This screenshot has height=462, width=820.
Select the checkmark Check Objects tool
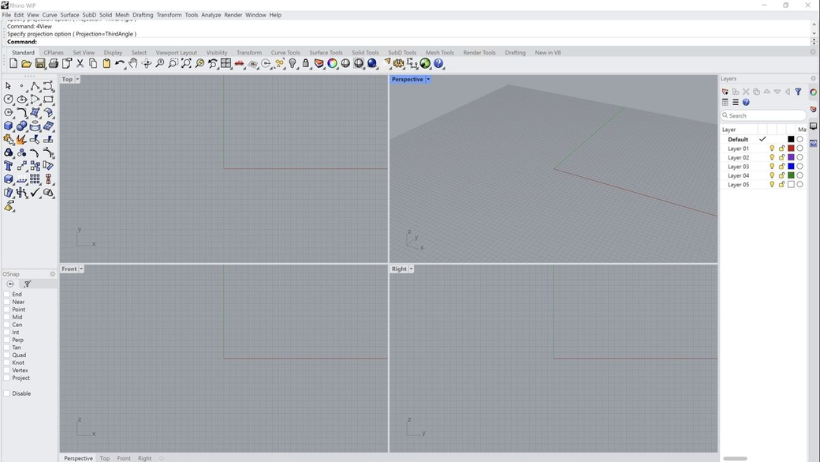(x=35, y=193)
